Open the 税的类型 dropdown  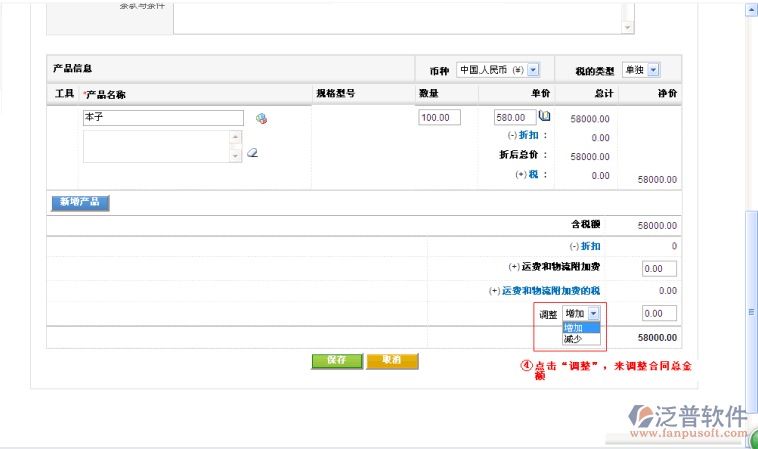653,70
